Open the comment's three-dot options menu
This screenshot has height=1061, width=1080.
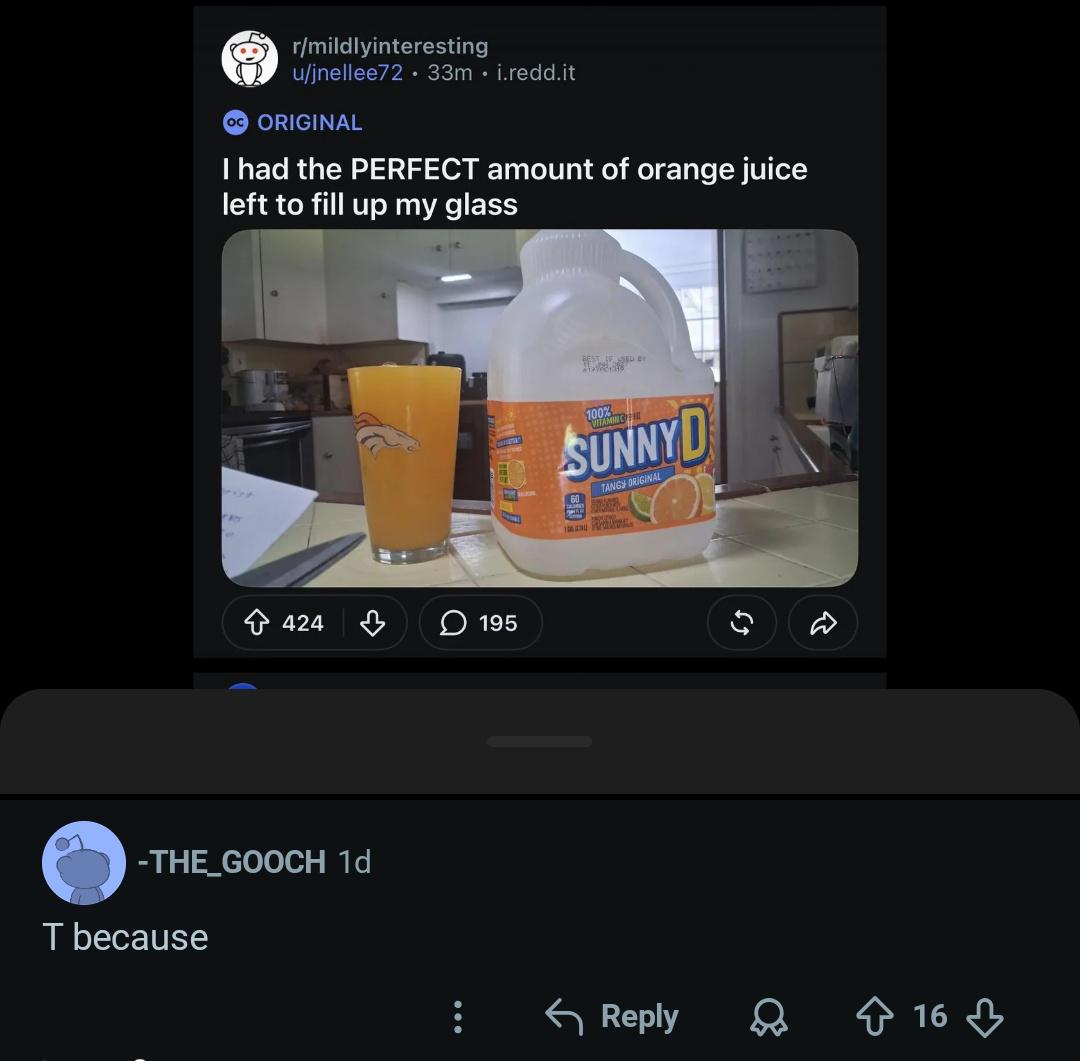457,1016
